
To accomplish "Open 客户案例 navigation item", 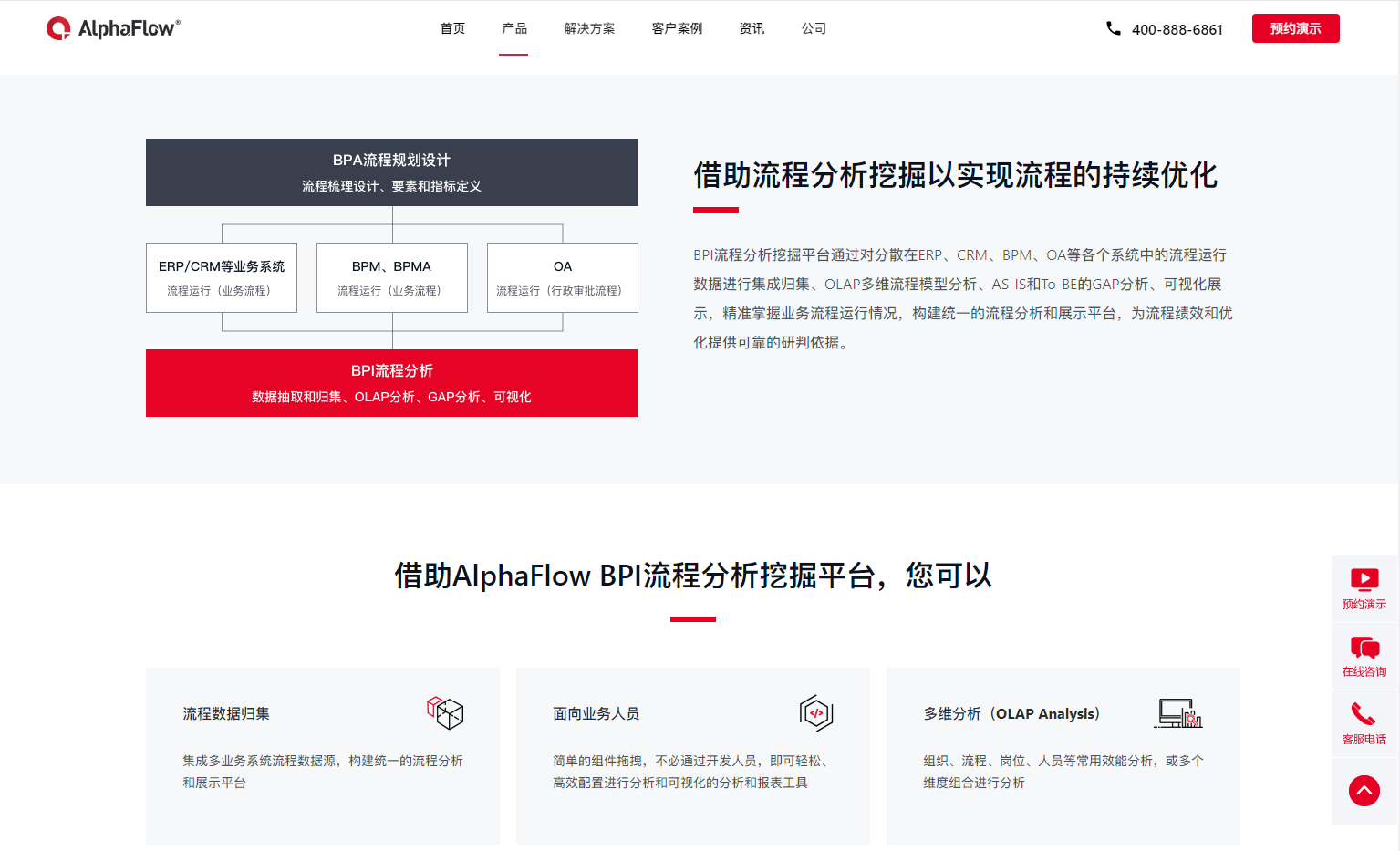I will [x=677, y=28].
